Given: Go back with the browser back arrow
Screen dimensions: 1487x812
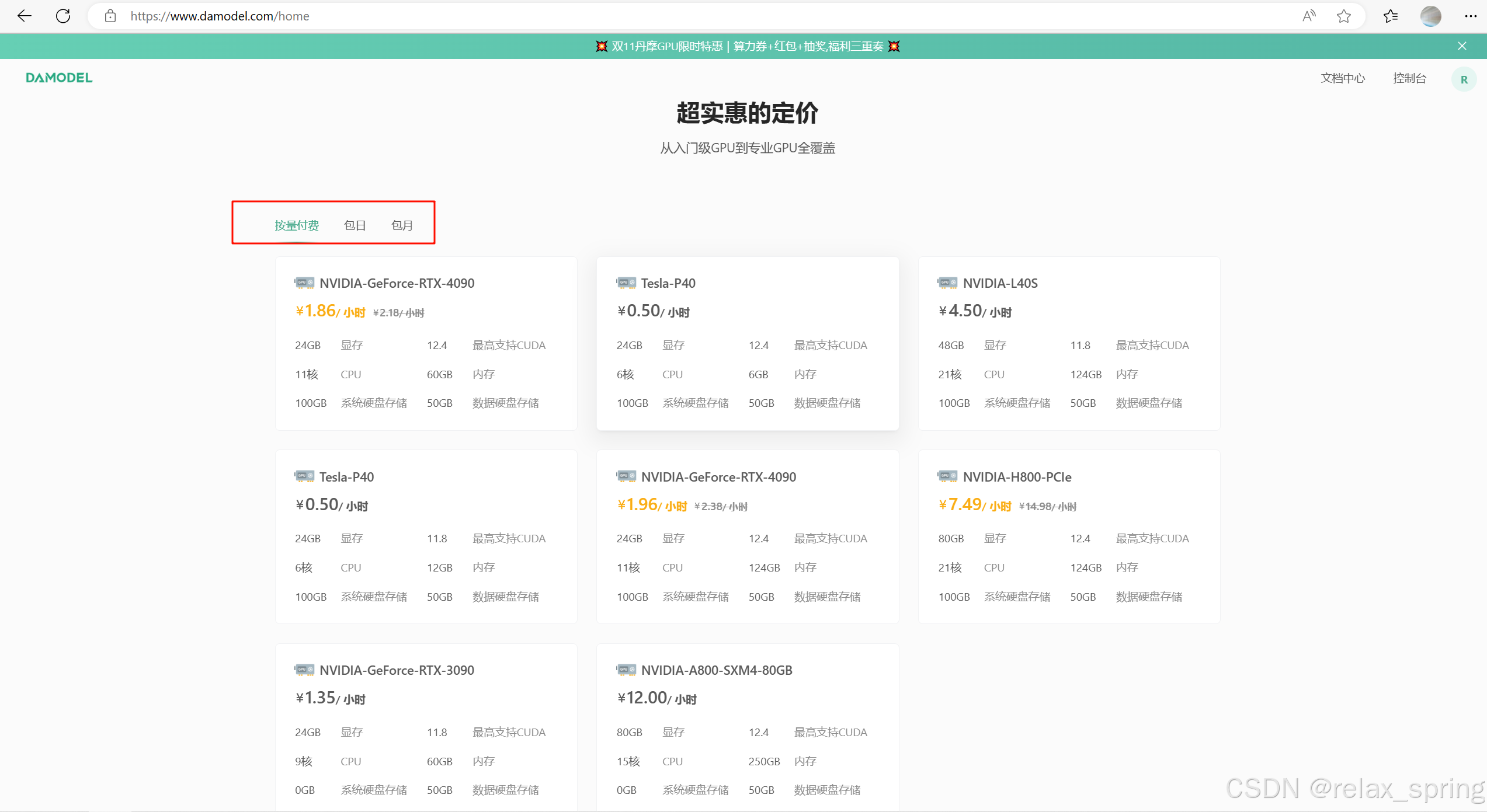Looking at the screenshot, I should [25, 16].
